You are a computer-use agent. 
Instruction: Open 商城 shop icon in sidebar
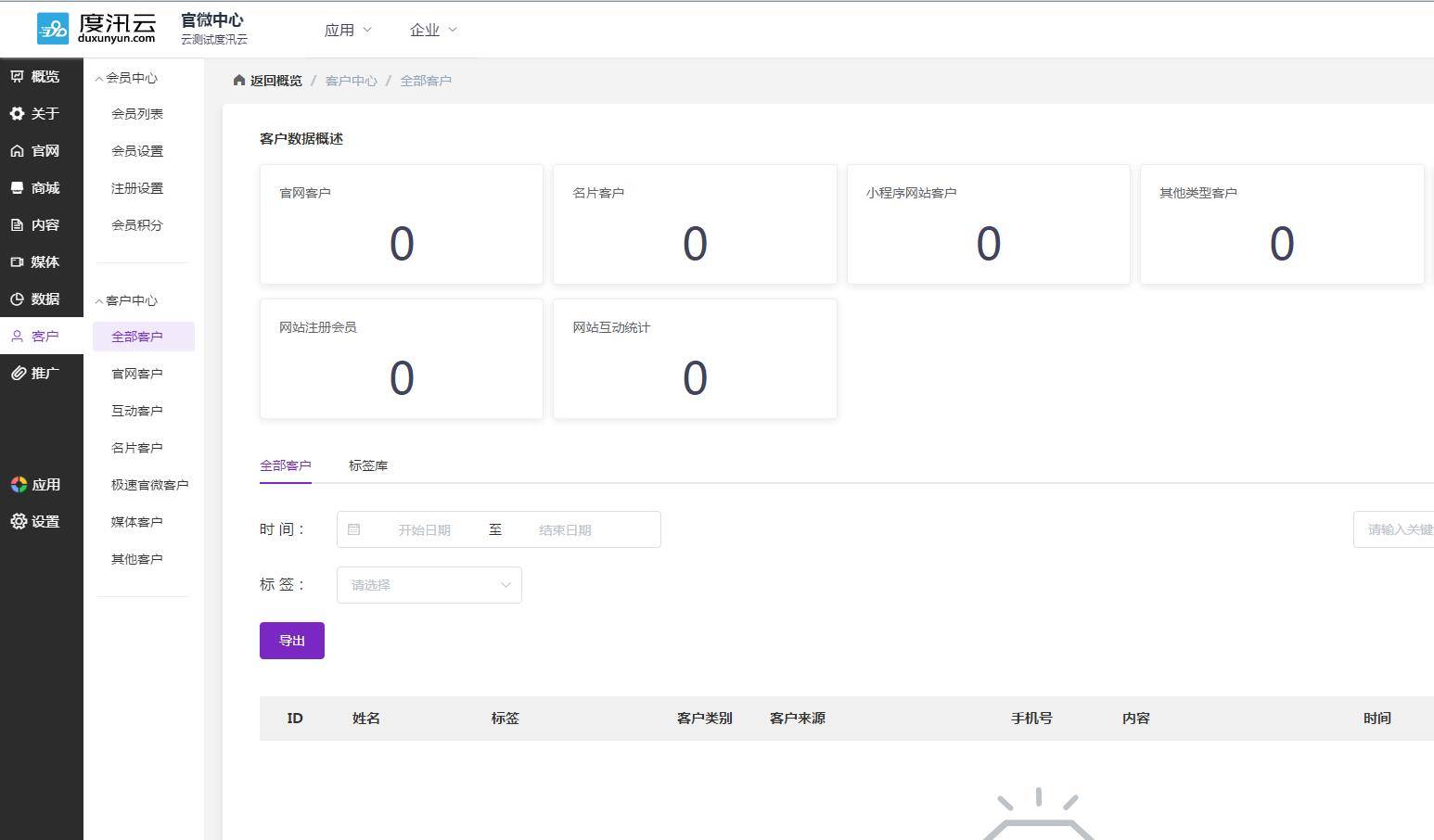(18, 187)
